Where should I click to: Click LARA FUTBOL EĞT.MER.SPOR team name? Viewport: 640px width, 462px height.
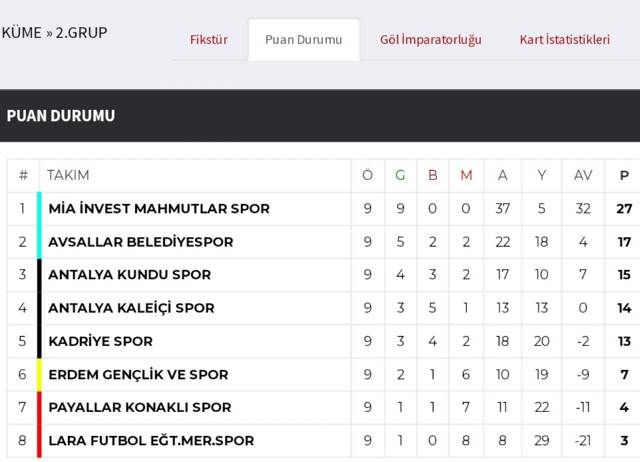click(x=151, y=440)
